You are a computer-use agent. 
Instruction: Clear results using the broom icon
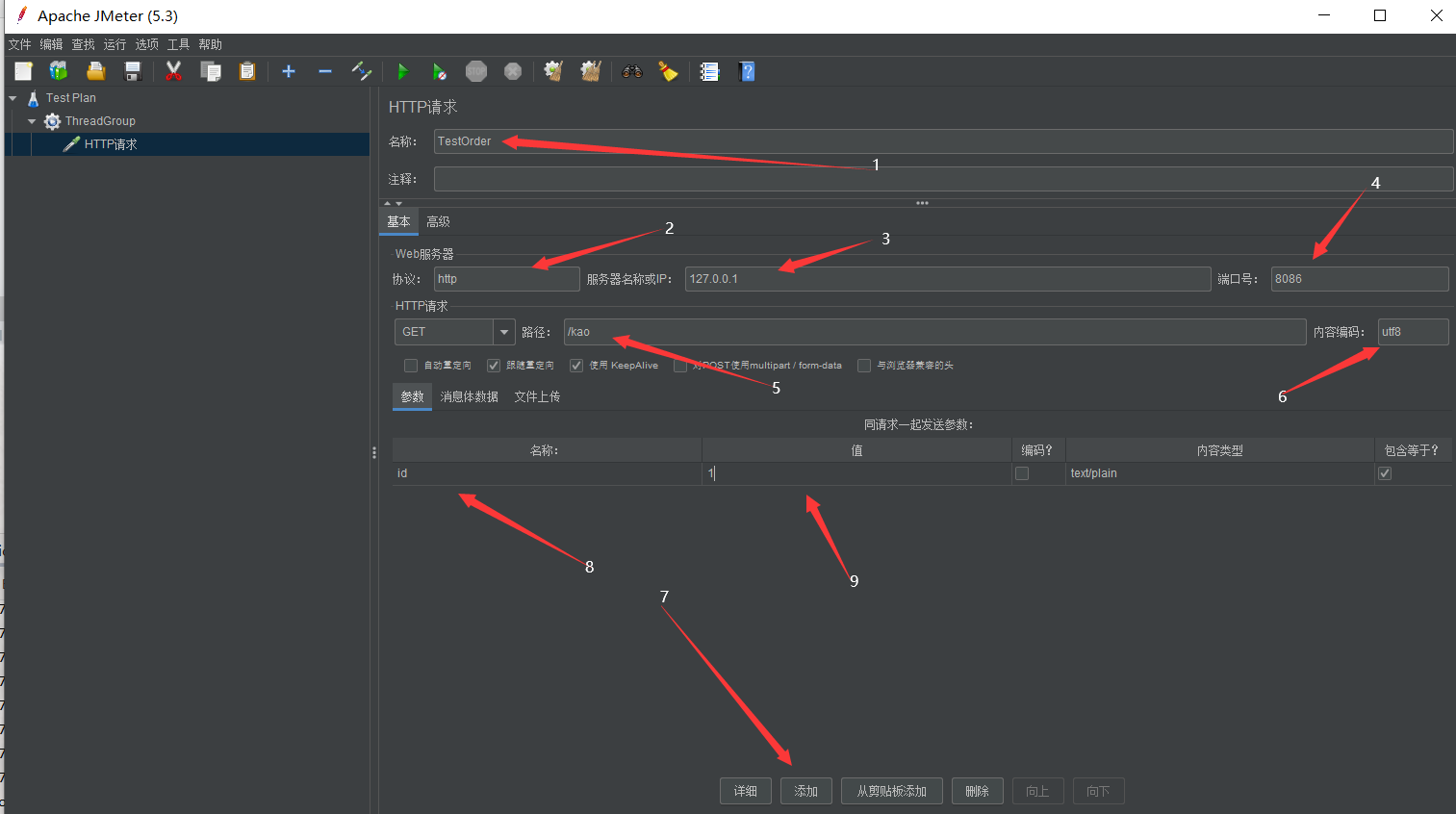click(669, 71)
